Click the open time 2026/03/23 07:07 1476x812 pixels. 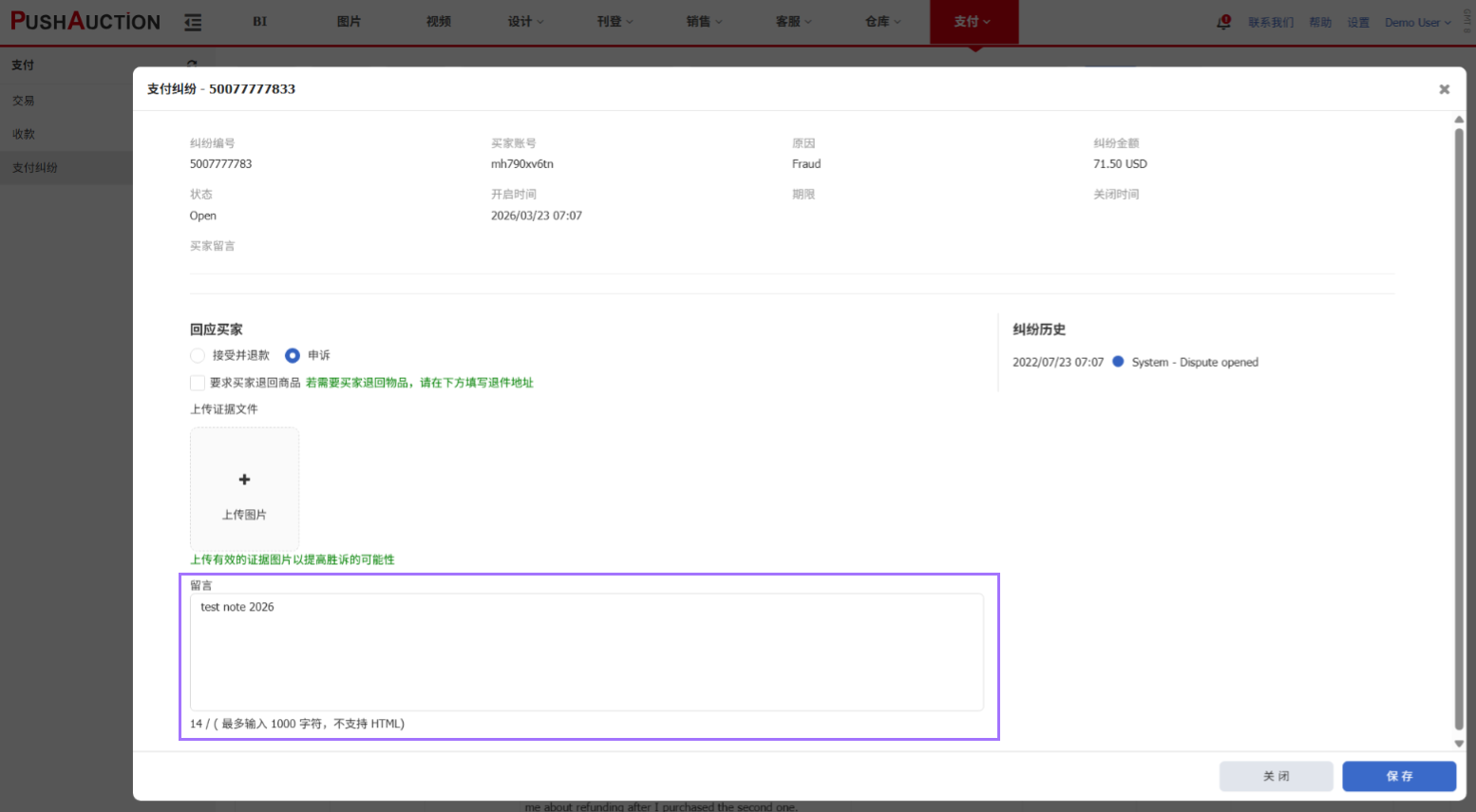coord(537,216)
